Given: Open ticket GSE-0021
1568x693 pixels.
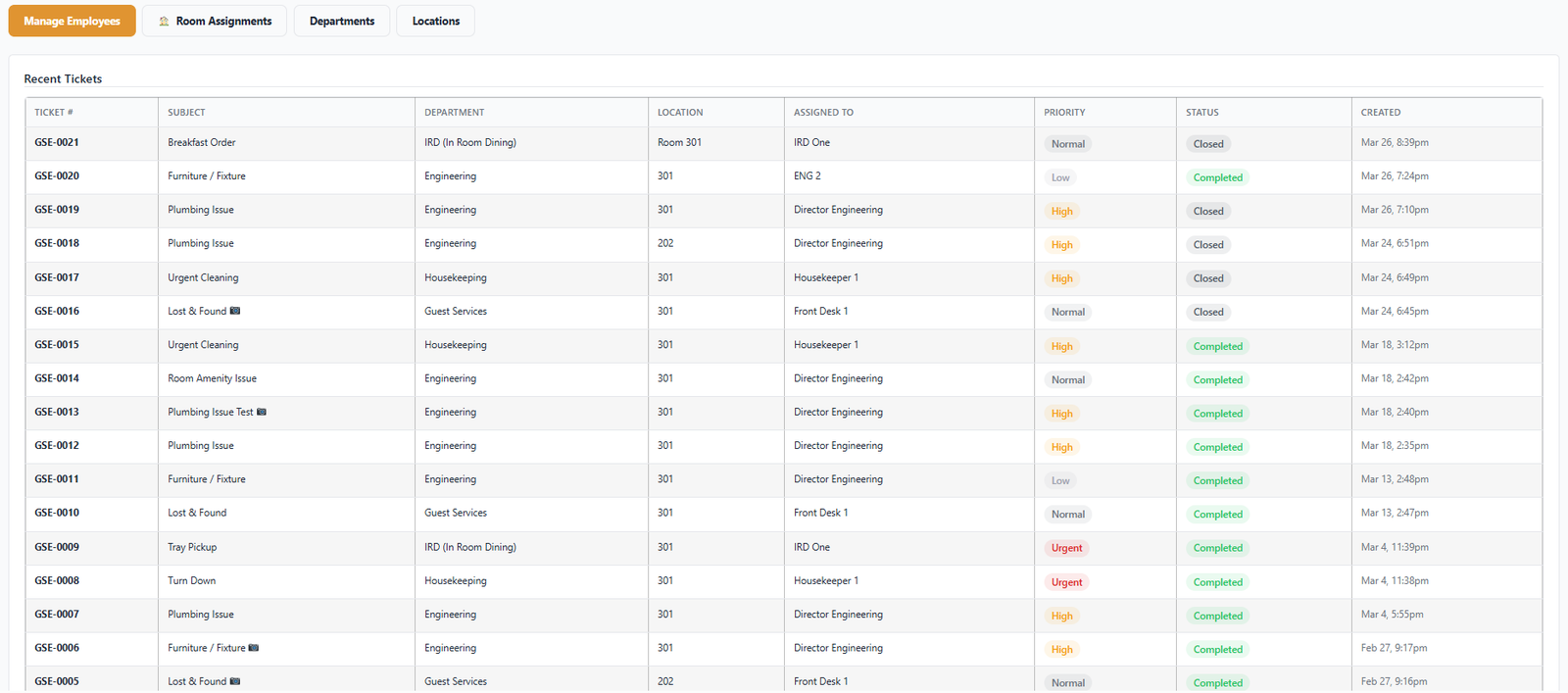Looking at the screenshot, I should 57,143.
